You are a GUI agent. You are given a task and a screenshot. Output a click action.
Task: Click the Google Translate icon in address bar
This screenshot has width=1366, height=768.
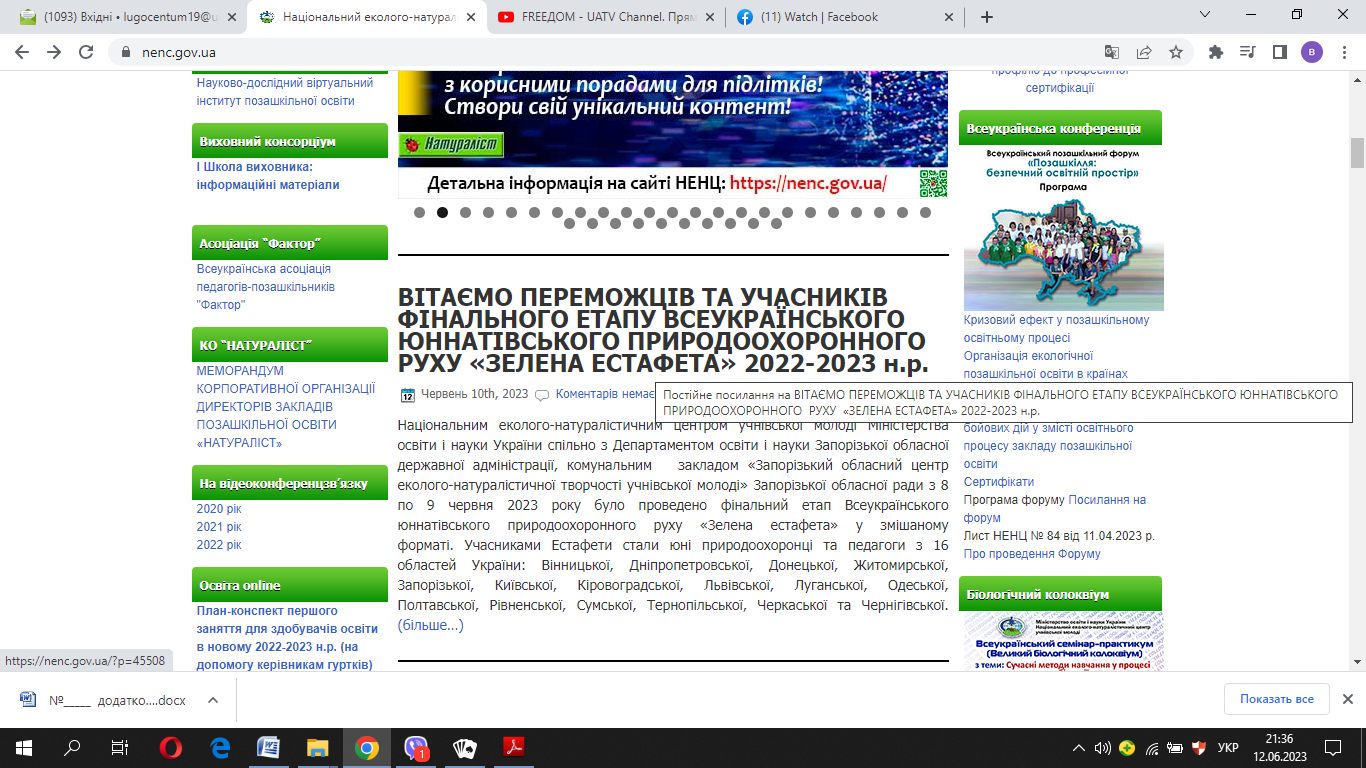point(1112,53)
